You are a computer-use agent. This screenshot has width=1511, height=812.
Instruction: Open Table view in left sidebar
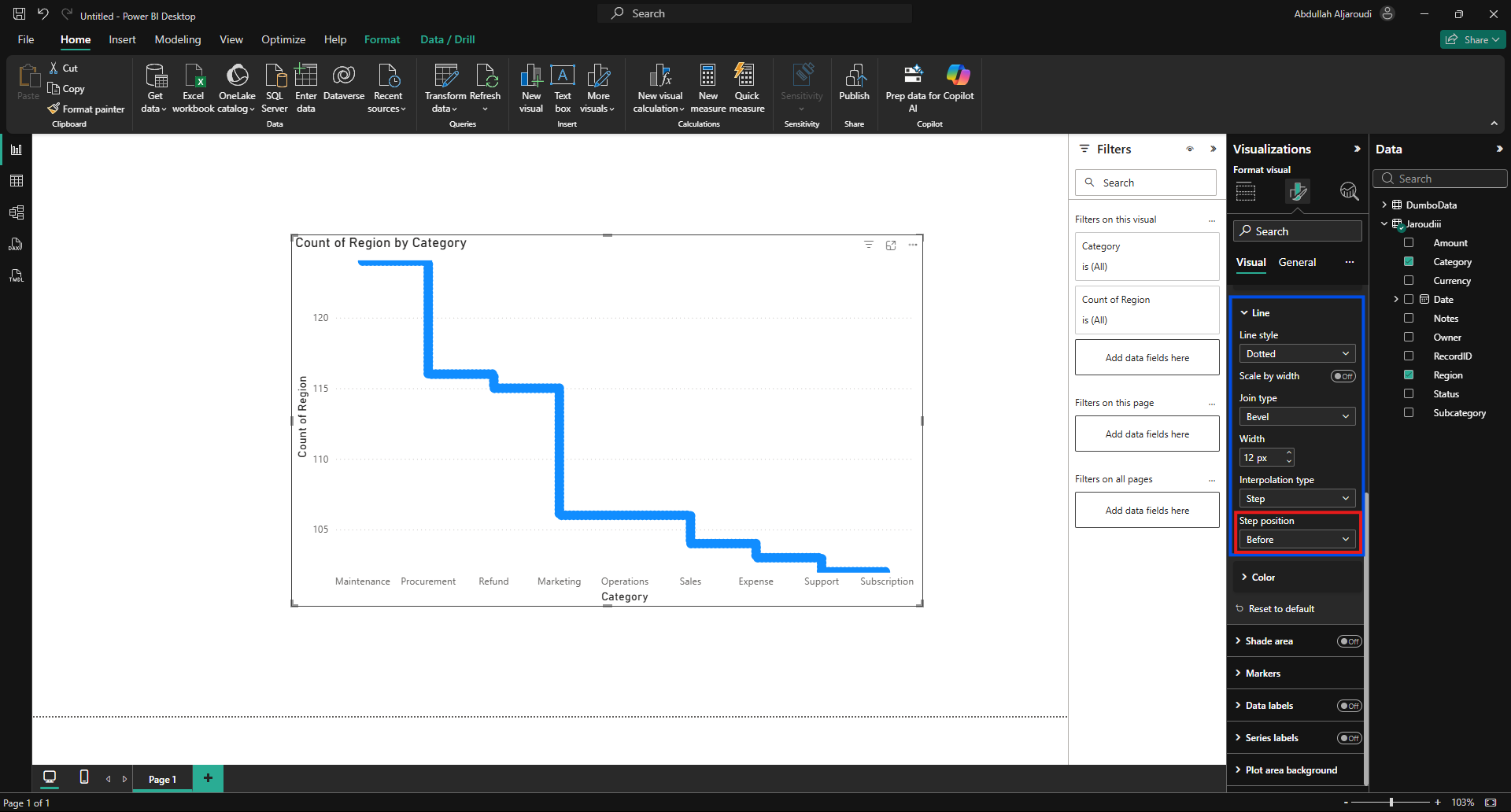[x=17, y=181]
